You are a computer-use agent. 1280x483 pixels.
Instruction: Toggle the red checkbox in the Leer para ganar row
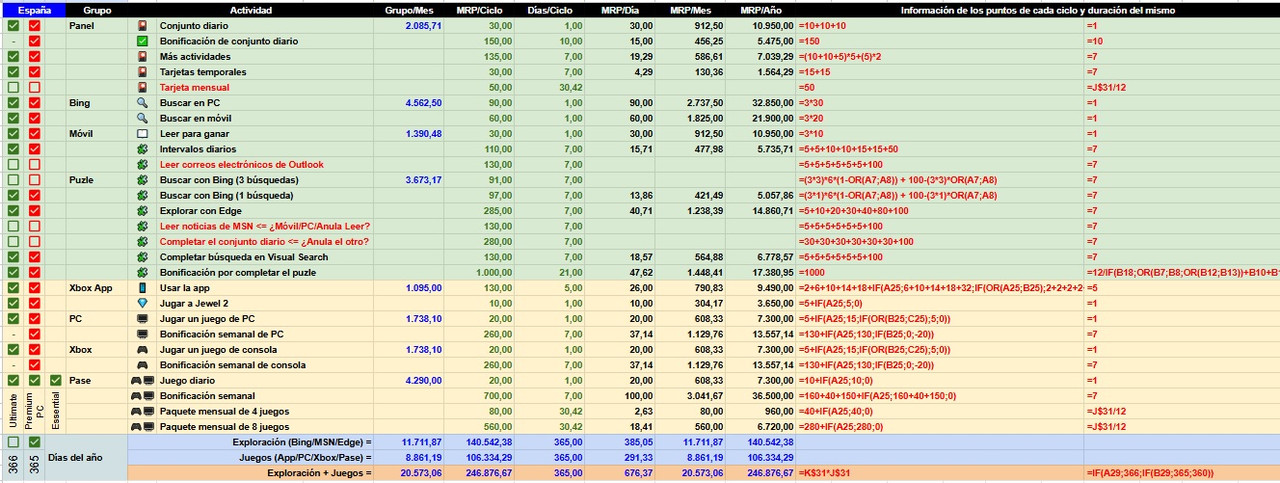[x=35, y=134]
